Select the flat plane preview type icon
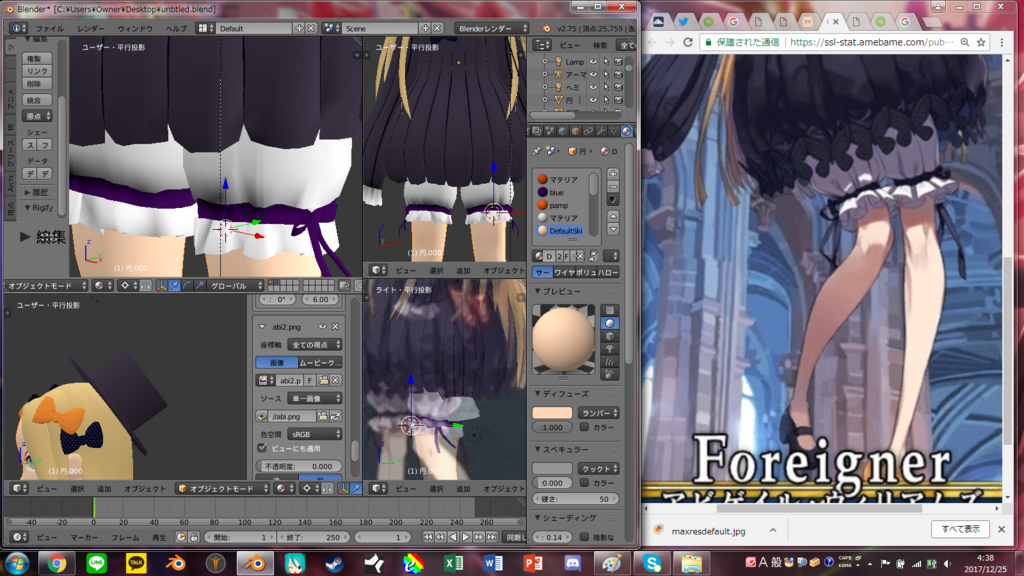The width and height of the screenshot is (1024, 576). (609, 310)
